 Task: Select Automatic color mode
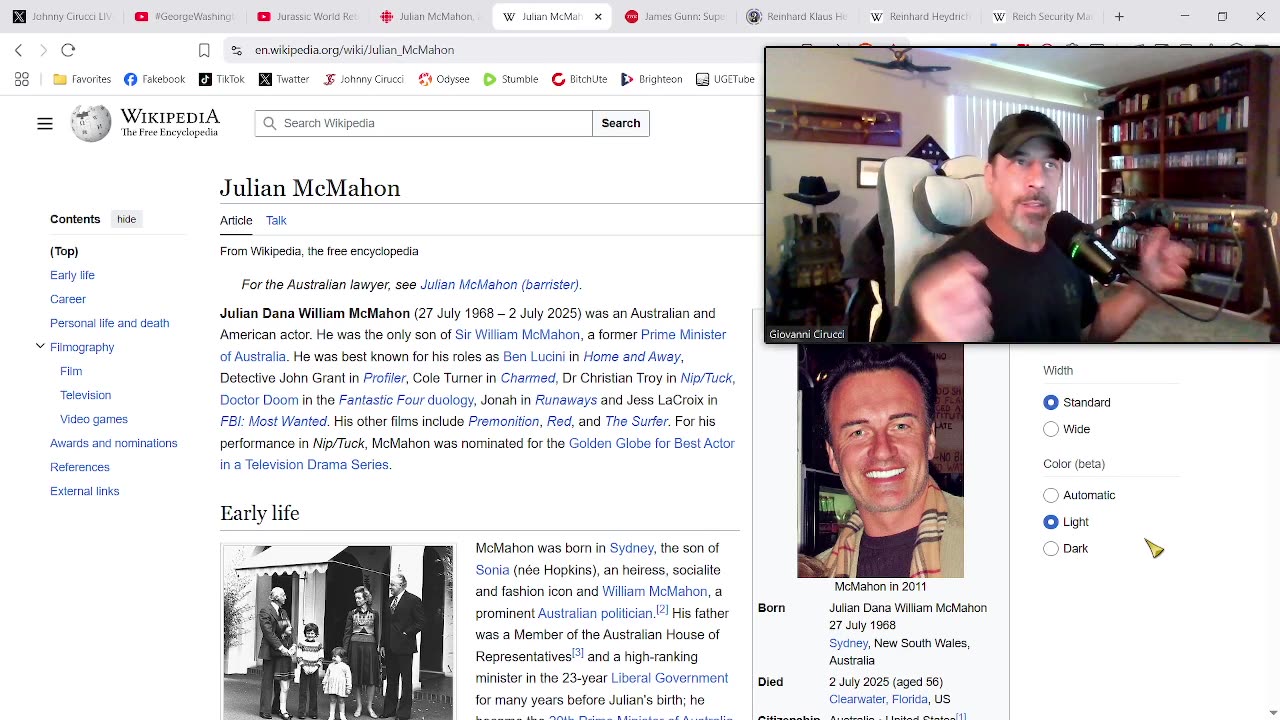click(x=1051, y=495)
